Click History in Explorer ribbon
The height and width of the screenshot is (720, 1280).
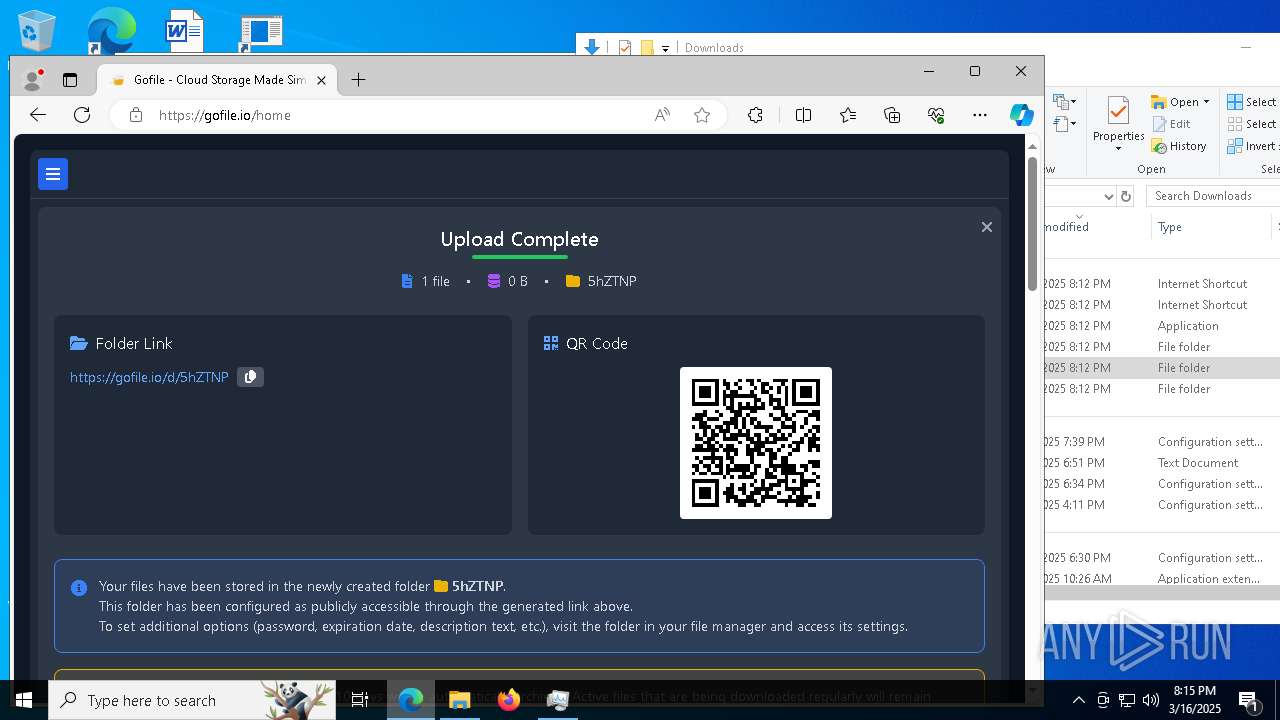pyautogui.click(x=1179, y=146)
